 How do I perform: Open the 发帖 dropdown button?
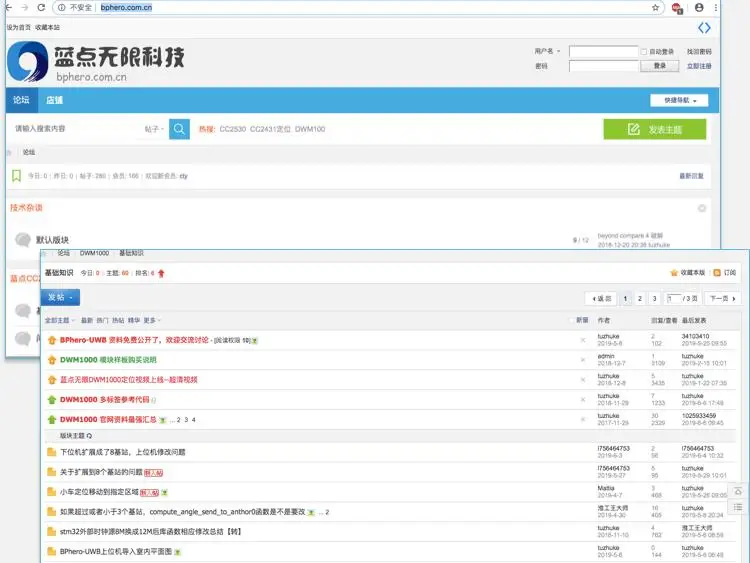tap(60, 298)
